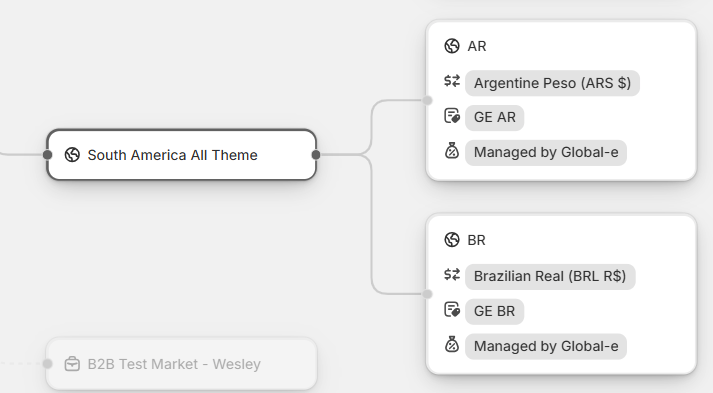This screenshot has height=393, width=713.
Task: Click Managed by Global-e tag in BR card
Action: [546, 347]
